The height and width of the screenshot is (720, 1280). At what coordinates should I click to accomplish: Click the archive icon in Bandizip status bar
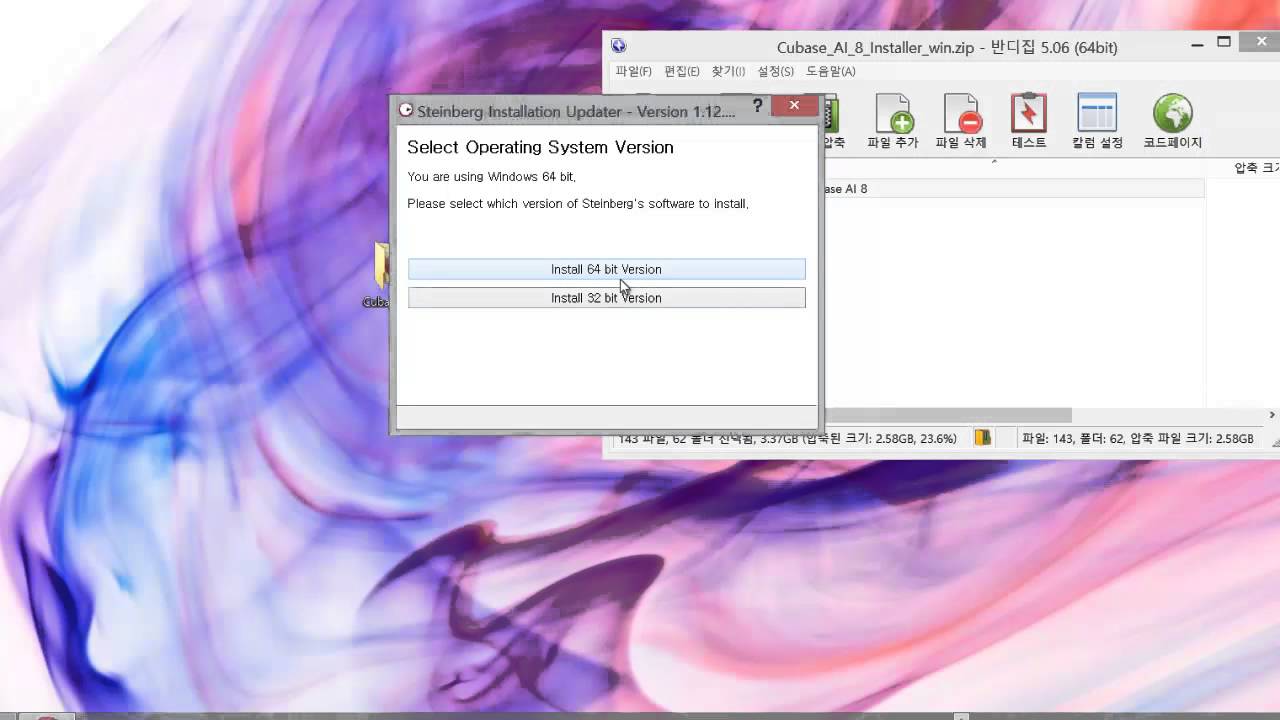pyautogui.click(x=983, y=438)
